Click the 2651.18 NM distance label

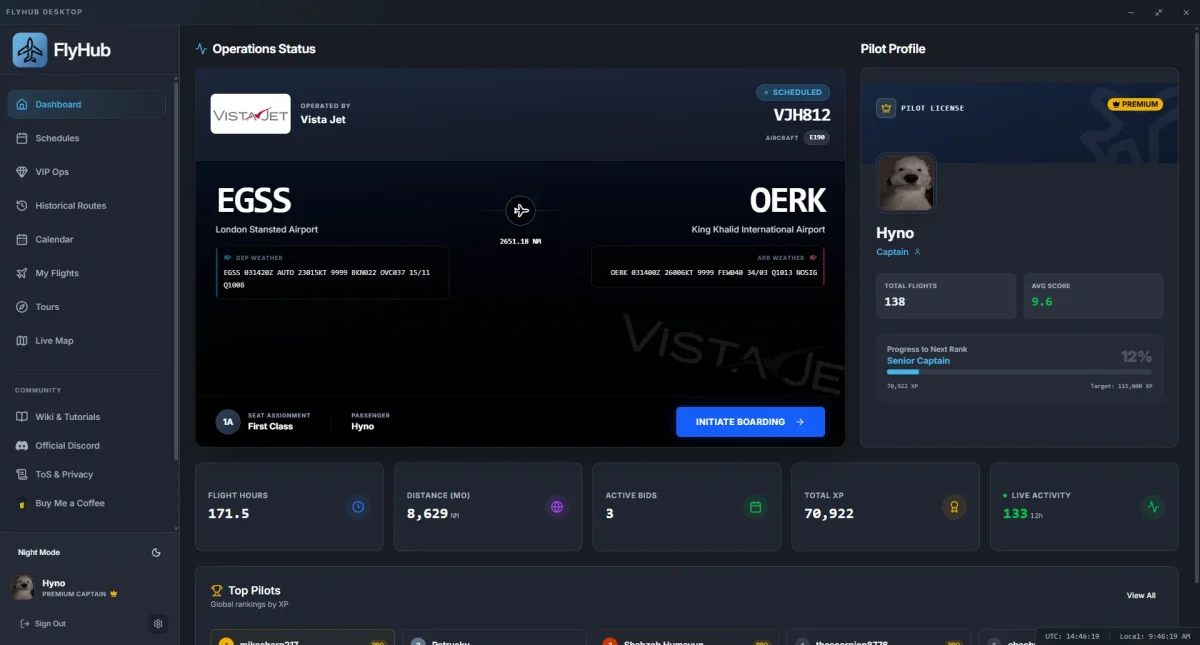point(520,242)
